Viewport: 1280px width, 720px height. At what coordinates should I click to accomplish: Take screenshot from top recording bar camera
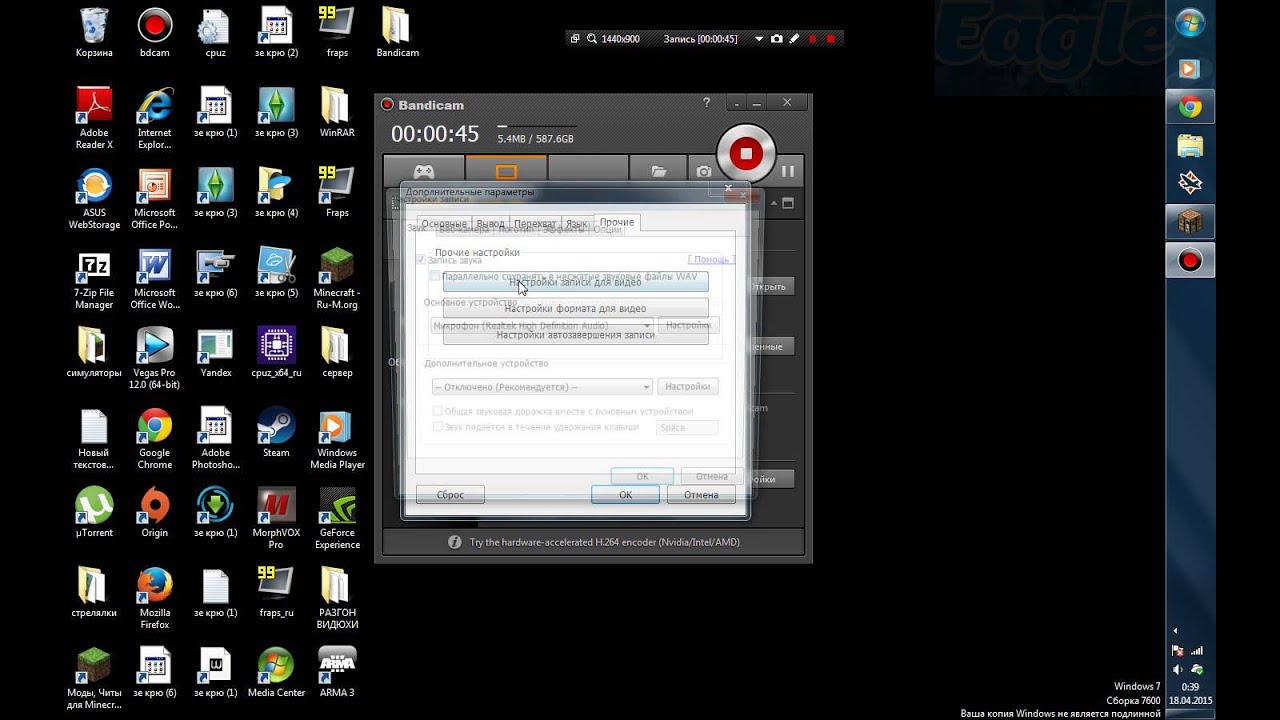pos(777,39)
